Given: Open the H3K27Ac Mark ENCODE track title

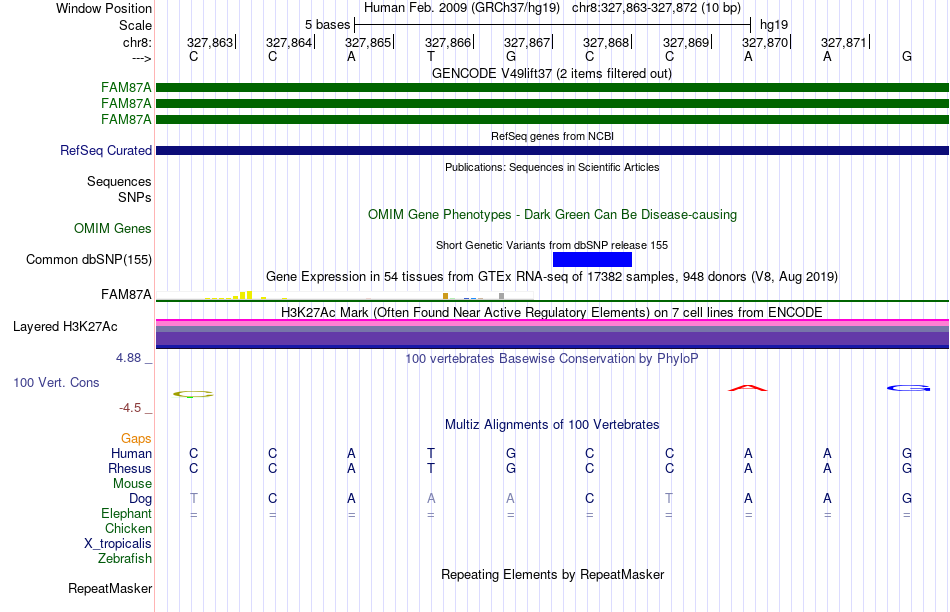Looking at the screenshot, I should 552,313.
